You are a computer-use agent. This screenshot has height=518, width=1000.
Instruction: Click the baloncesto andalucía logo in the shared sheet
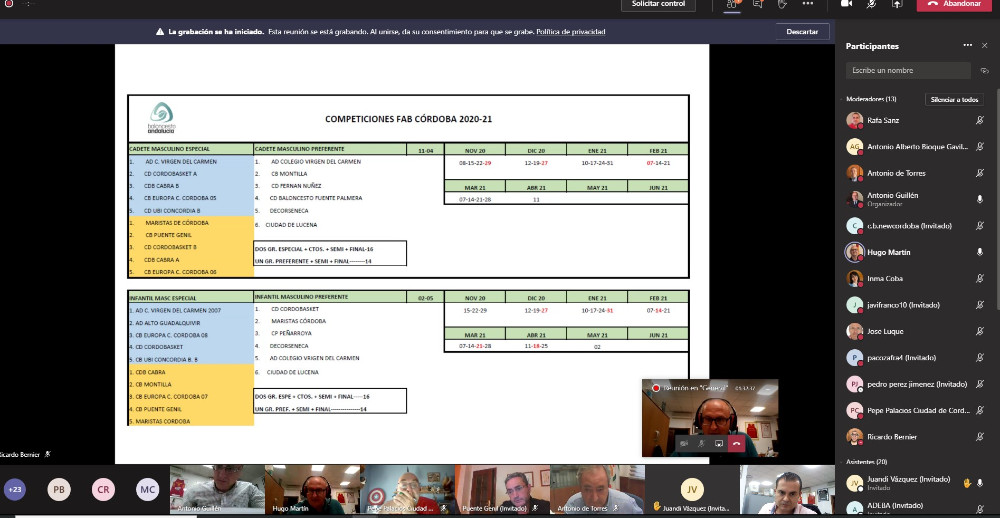click(x=161, y=118)
